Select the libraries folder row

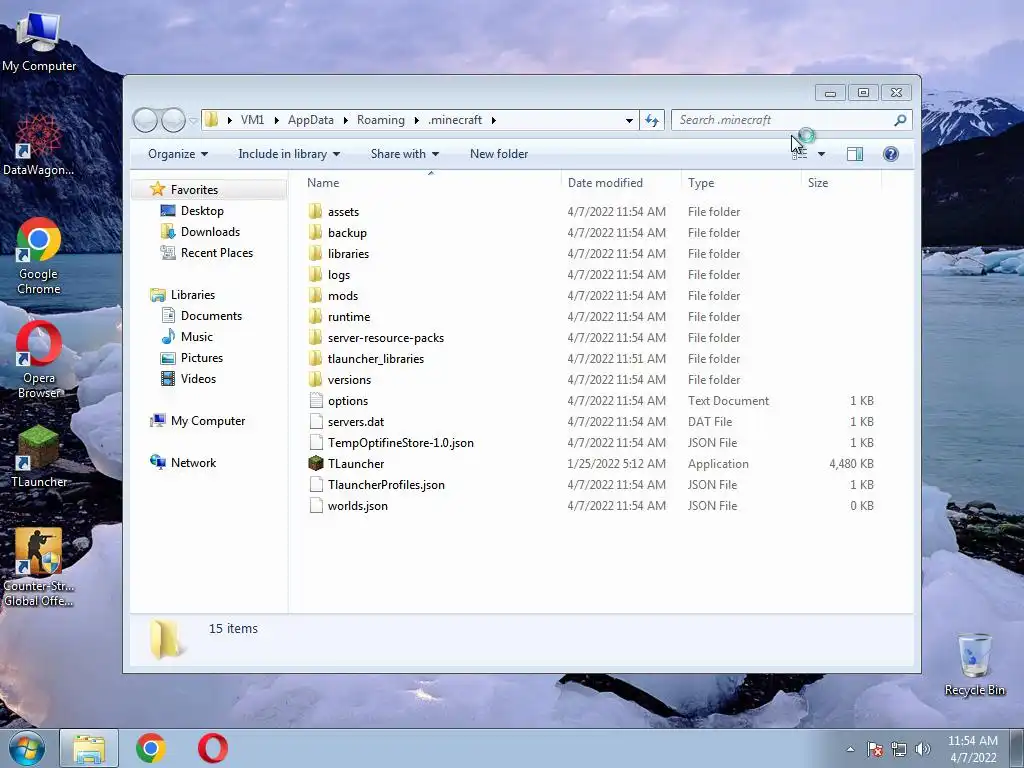591,253
